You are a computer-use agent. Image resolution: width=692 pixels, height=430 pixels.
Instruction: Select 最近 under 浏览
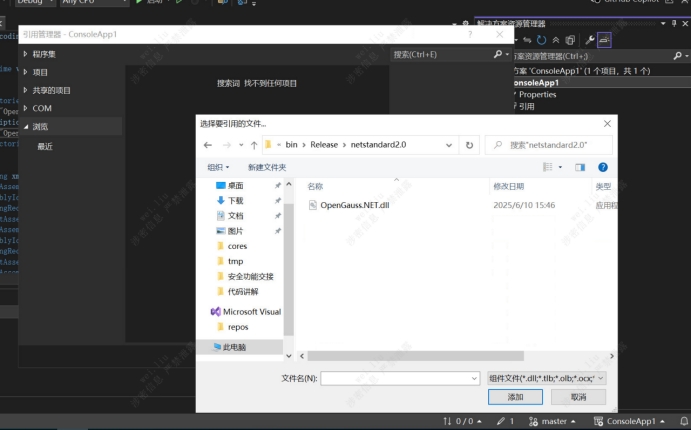(x=45, y=146)
